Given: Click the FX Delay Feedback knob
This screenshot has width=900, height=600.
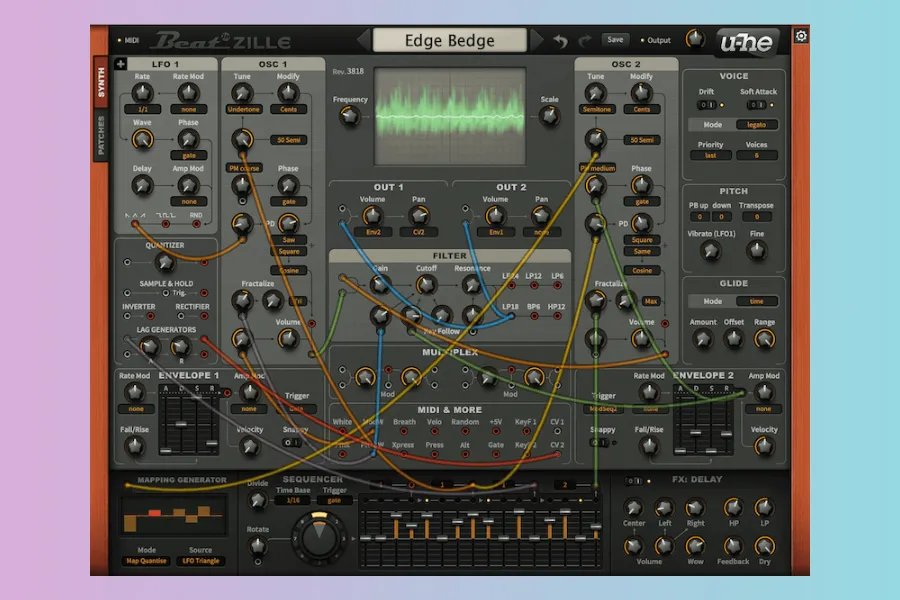Looking at the screenshot, I should [732, 545].
